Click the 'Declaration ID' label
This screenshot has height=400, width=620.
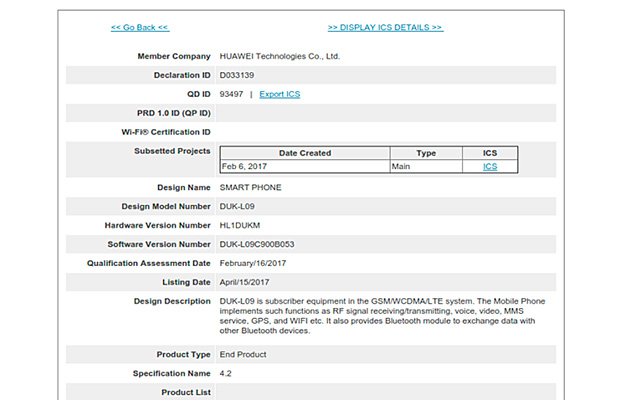pyautogui.click(x=182, y=75)
